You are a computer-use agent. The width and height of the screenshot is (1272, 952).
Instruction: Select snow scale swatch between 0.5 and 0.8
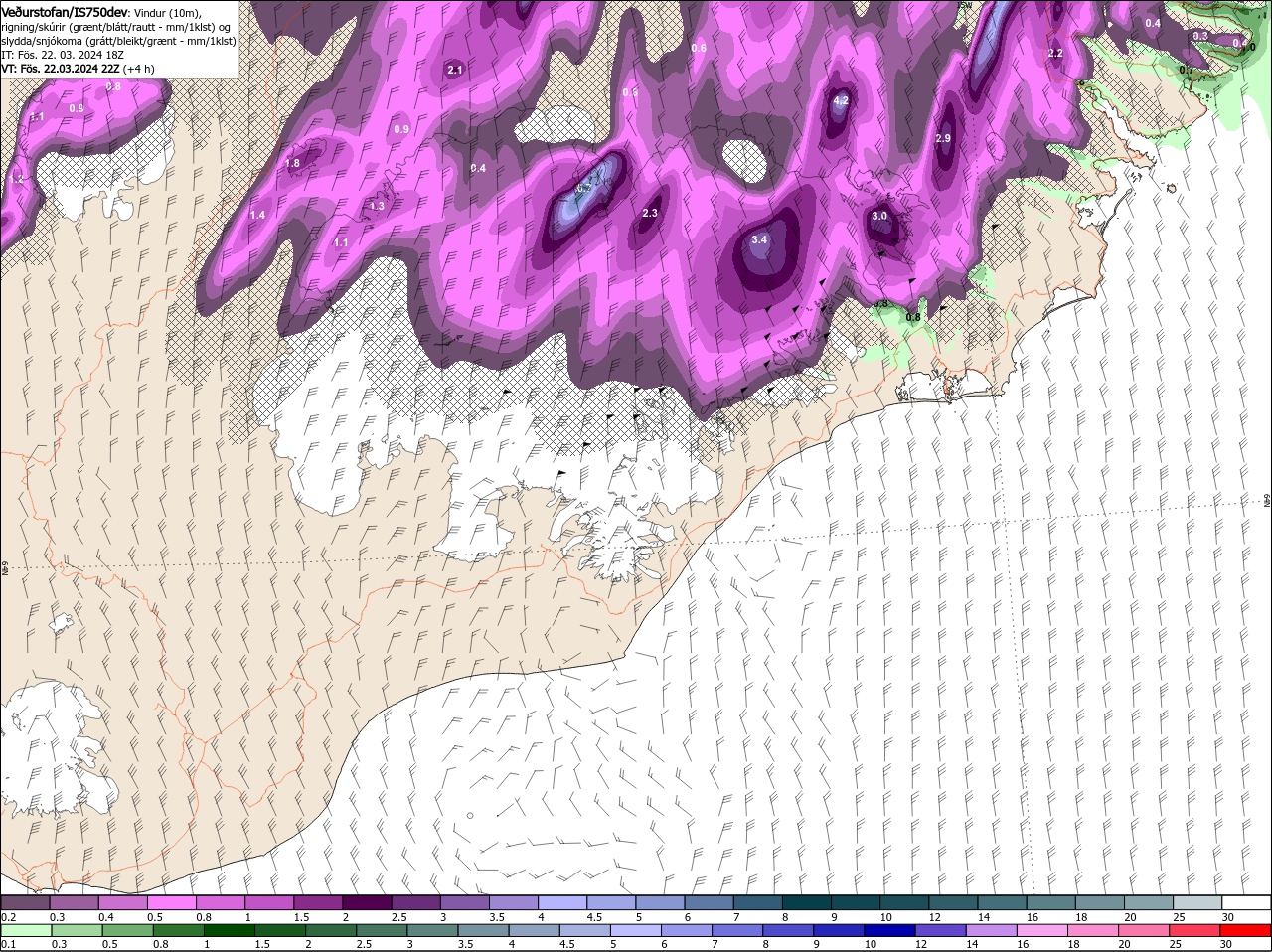tap(172, 902)
